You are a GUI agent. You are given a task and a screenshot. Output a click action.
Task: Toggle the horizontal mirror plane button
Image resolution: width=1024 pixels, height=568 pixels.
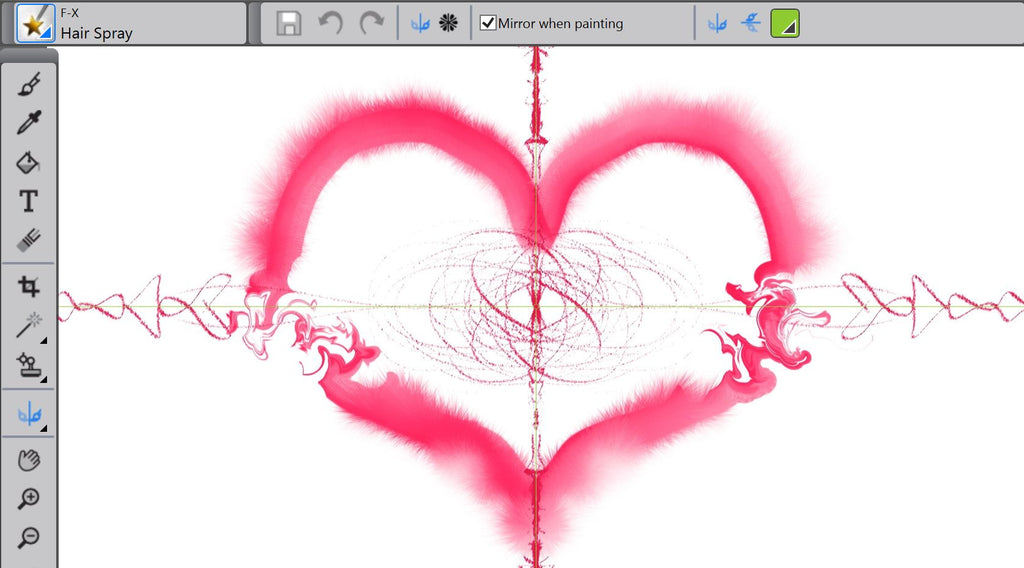point(750,23)
